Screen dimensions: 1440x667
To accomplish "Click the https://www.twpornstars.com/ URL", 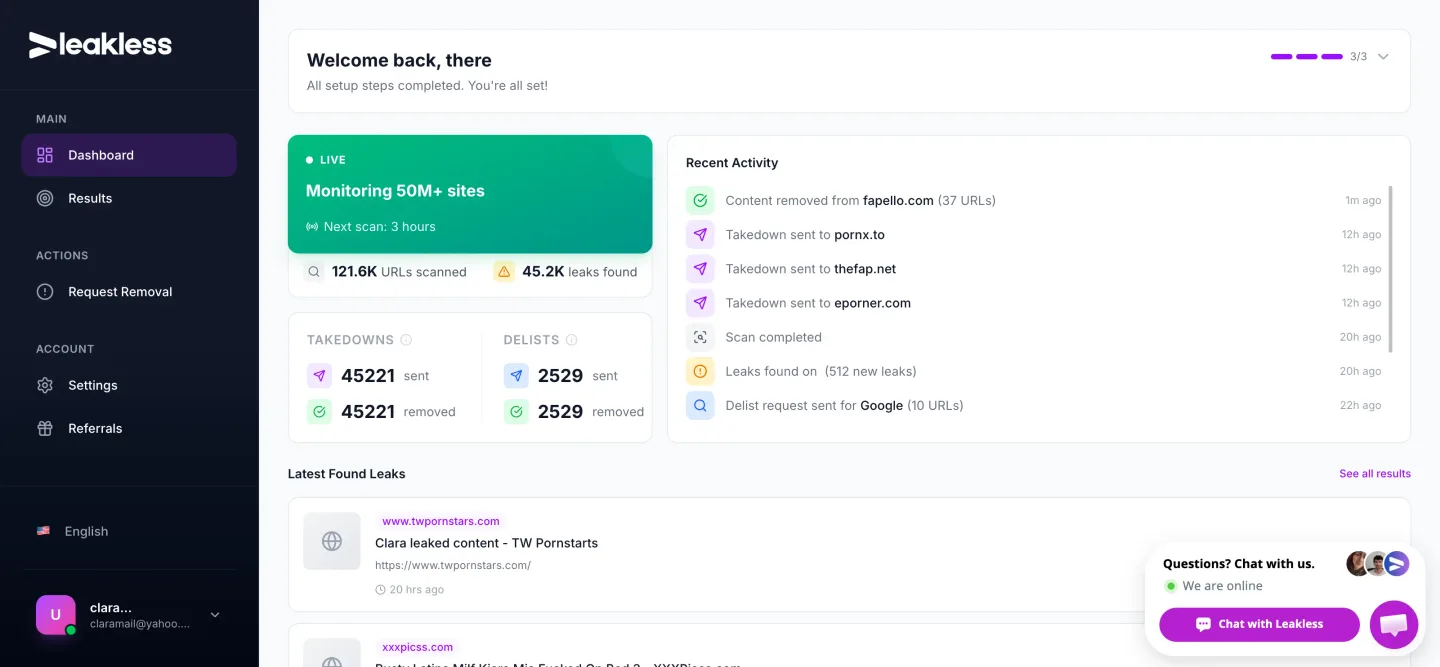I will point(453,565).
